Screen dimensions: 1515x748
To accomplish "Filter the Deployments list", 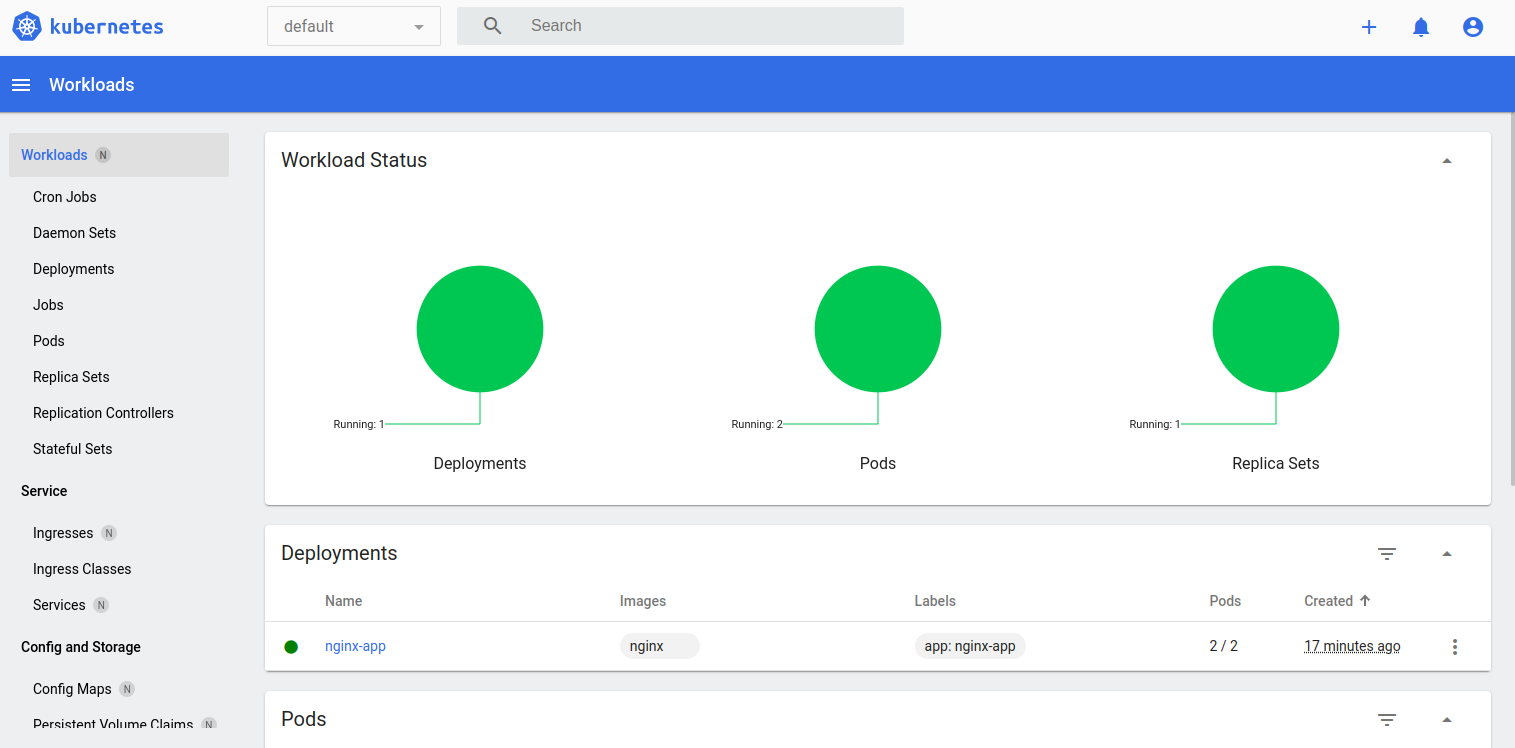I will tap(1386, 554).
